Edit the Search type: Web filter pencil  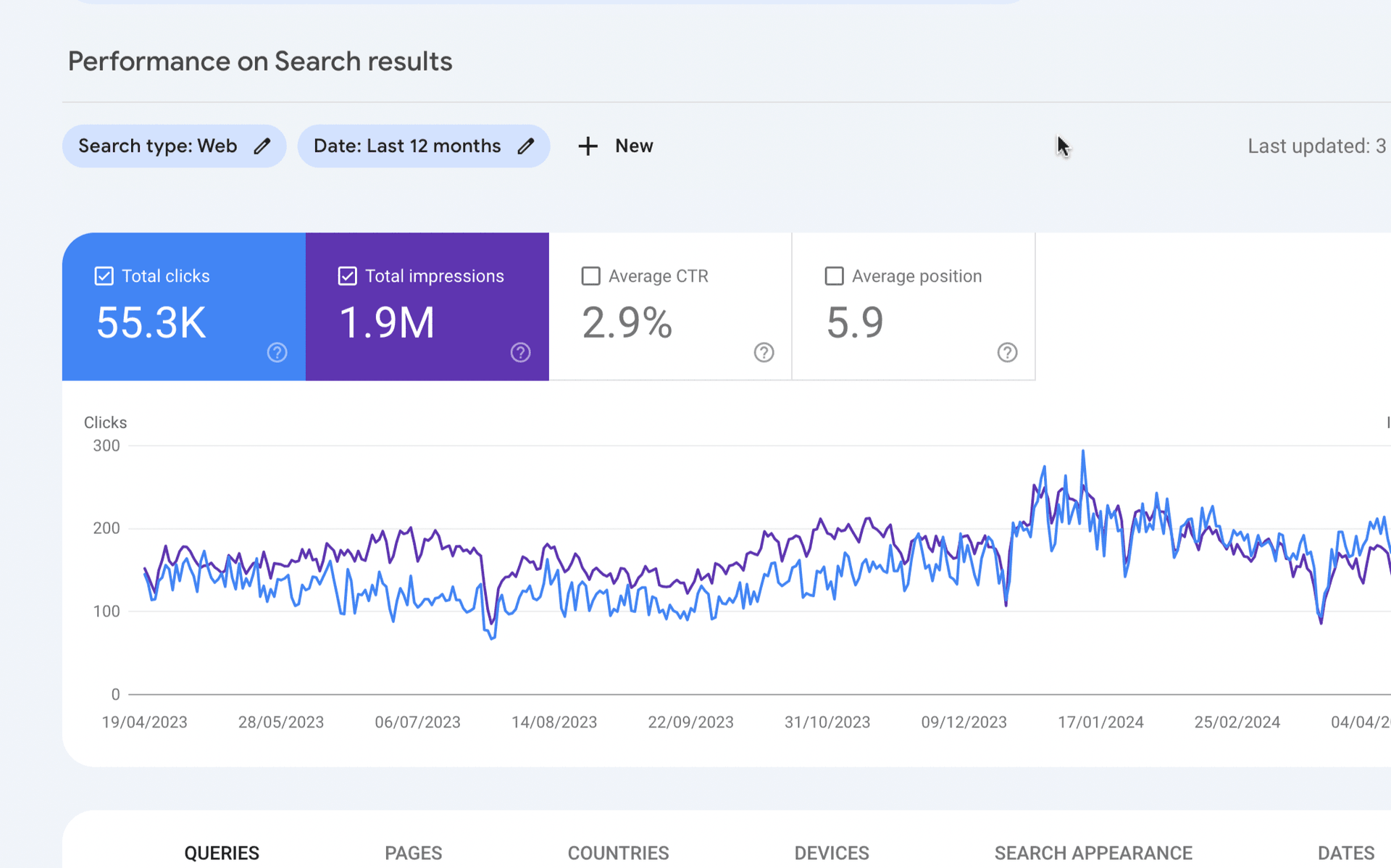(x=262, y=146)
